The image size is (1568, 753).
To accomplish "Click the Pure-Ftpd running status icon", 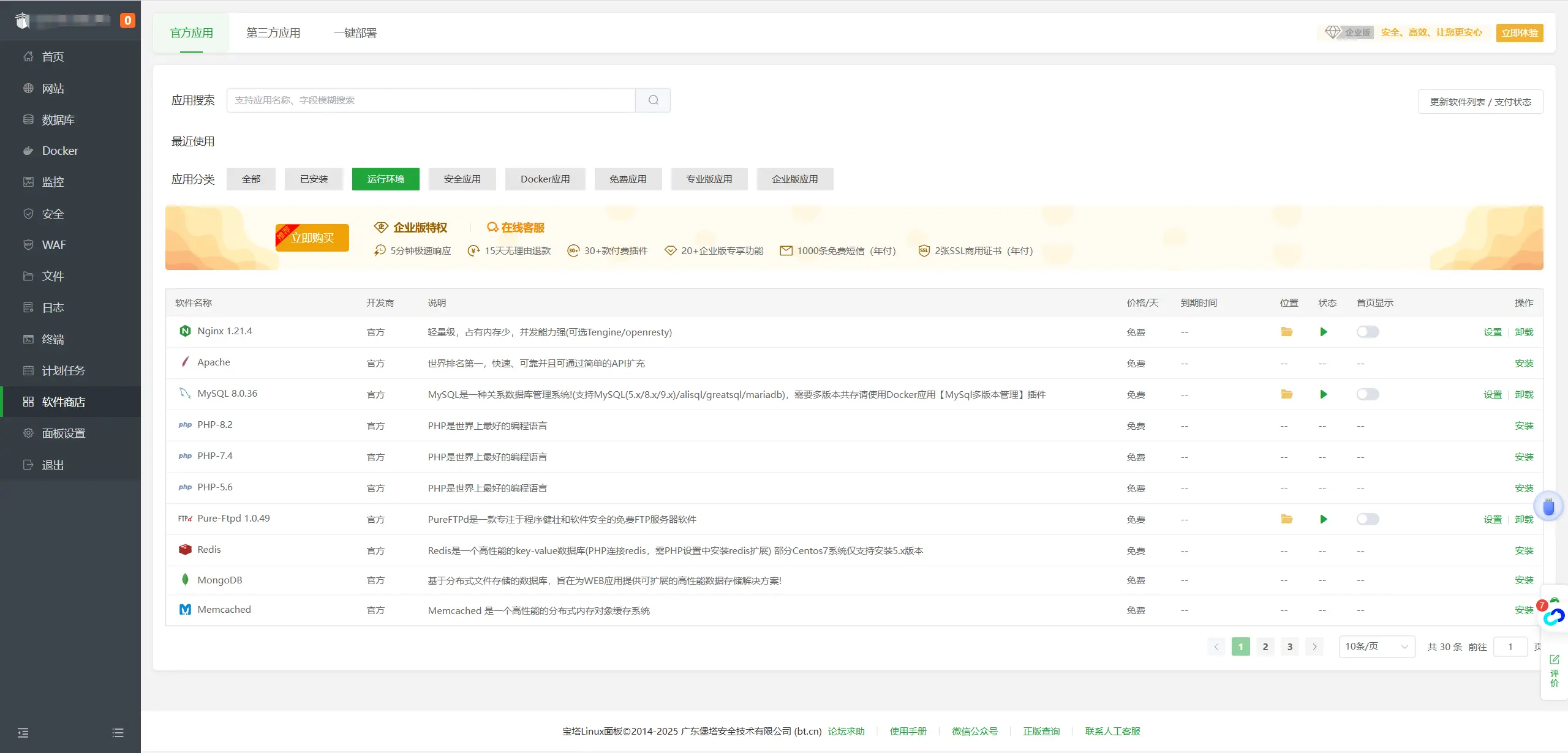I will pyautogui.click(x=1324, y=519).
